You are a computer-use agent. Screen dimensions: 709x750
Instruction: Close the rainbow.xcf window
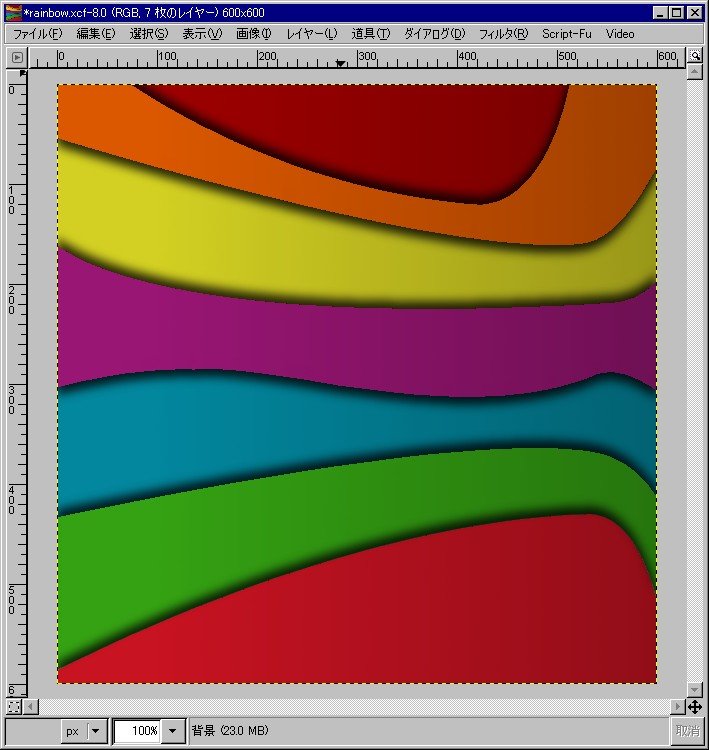pyautogui.click(x=695, y=13)
